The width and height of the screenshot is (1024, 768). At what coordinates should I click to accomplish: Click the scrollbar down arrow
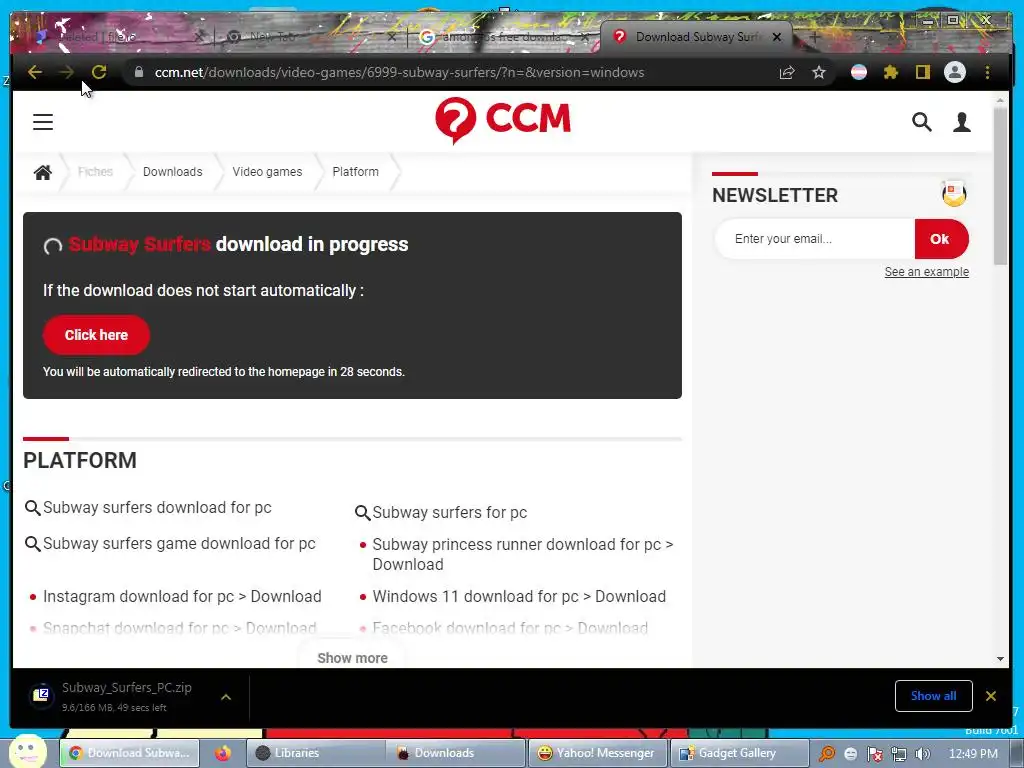(1000, 659)
